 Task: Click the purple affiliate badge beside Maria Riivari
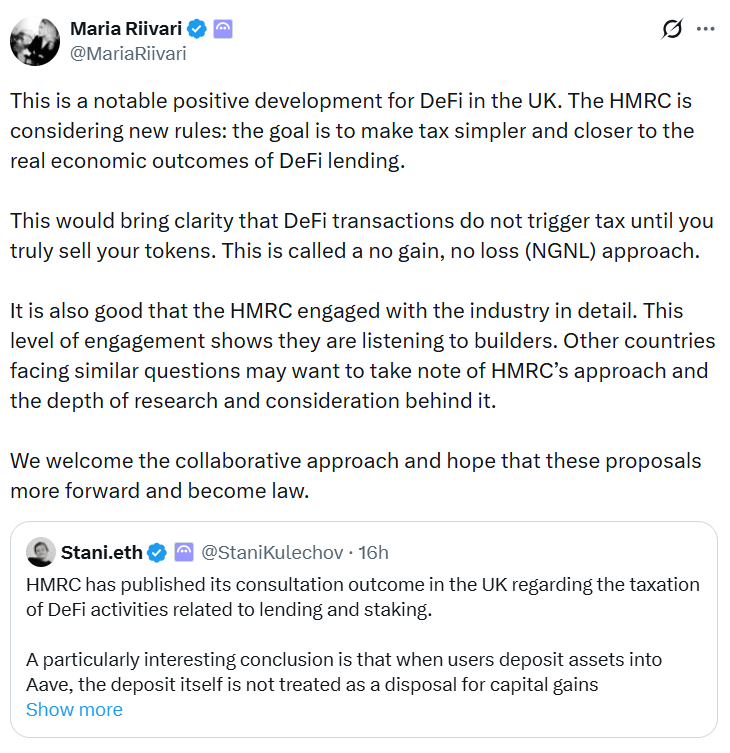[x=224, y=30]
